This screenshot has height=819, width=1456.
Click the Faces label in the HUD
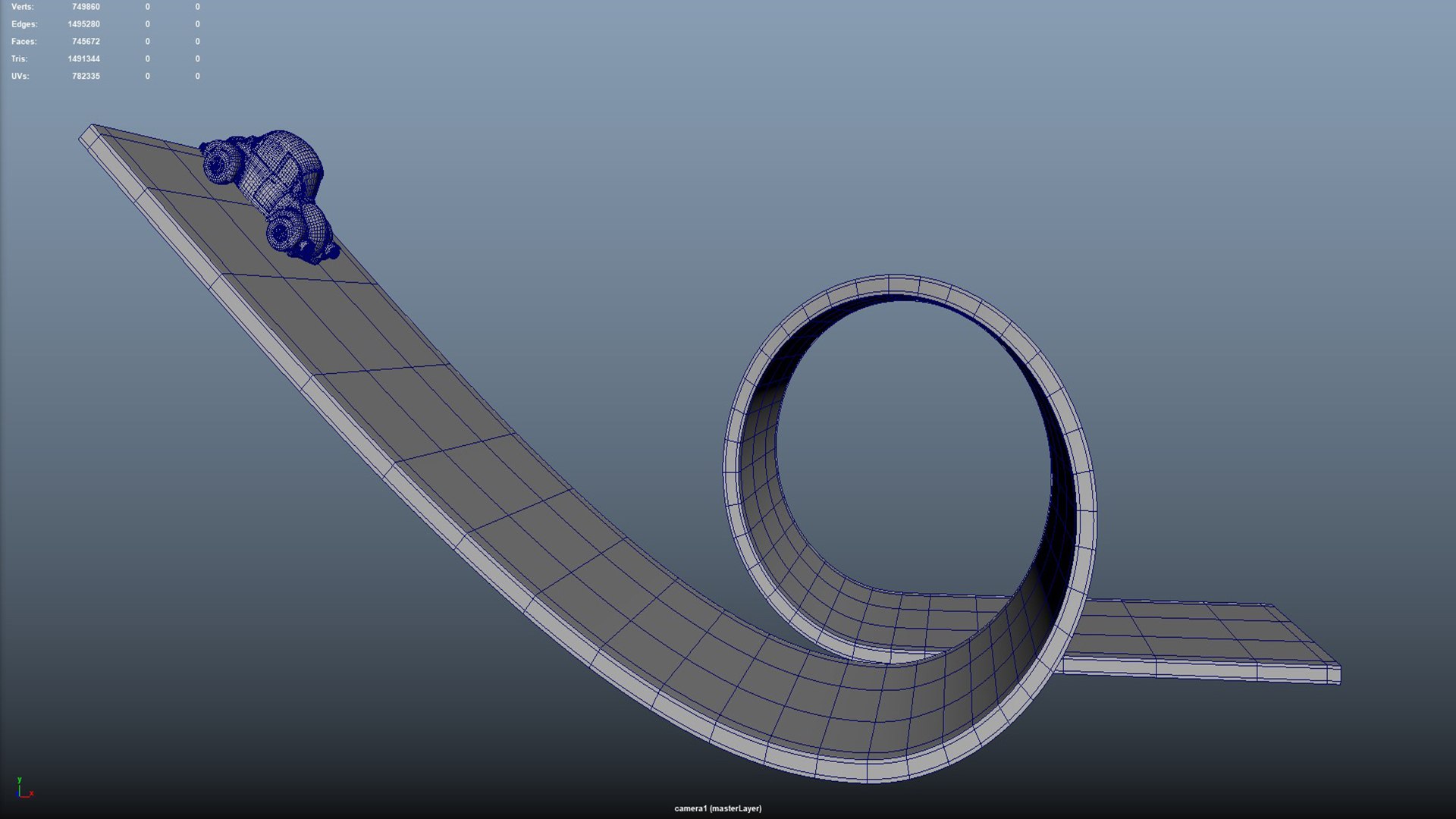pyautogui.click(x=24, y=42)
